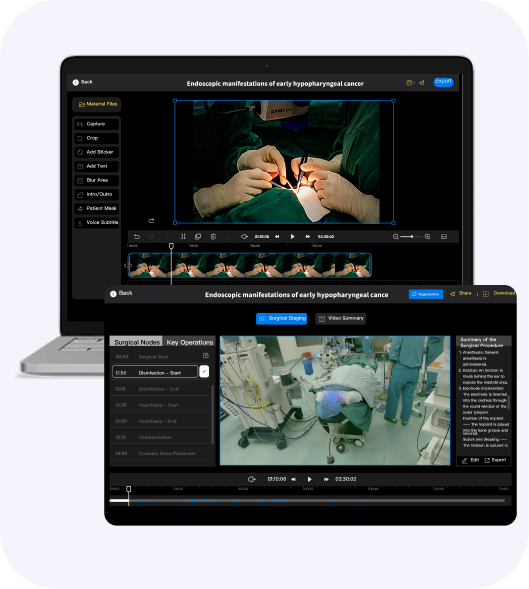Click Share in the tablet window header
The image size is (529, 589).
click(x=461, y=293)
